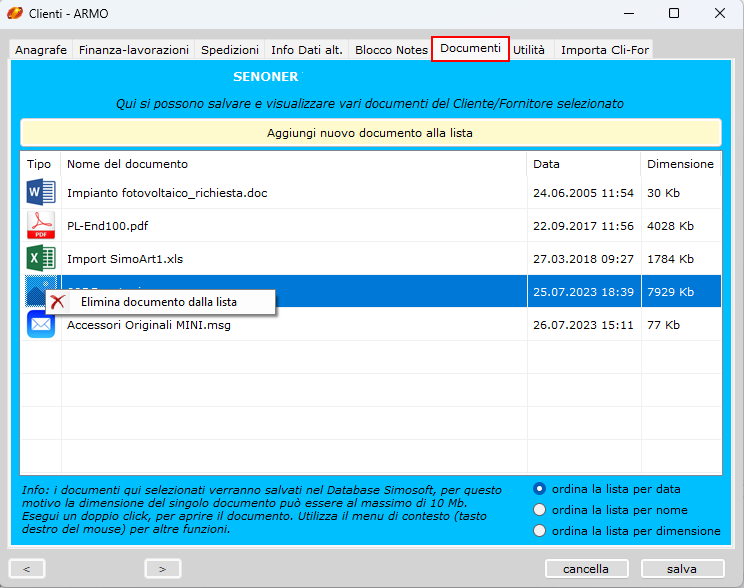The height and width of the screenshot is (588, 744).
Task: Switch to the Anagrafe tab
Action: (41, 50)
